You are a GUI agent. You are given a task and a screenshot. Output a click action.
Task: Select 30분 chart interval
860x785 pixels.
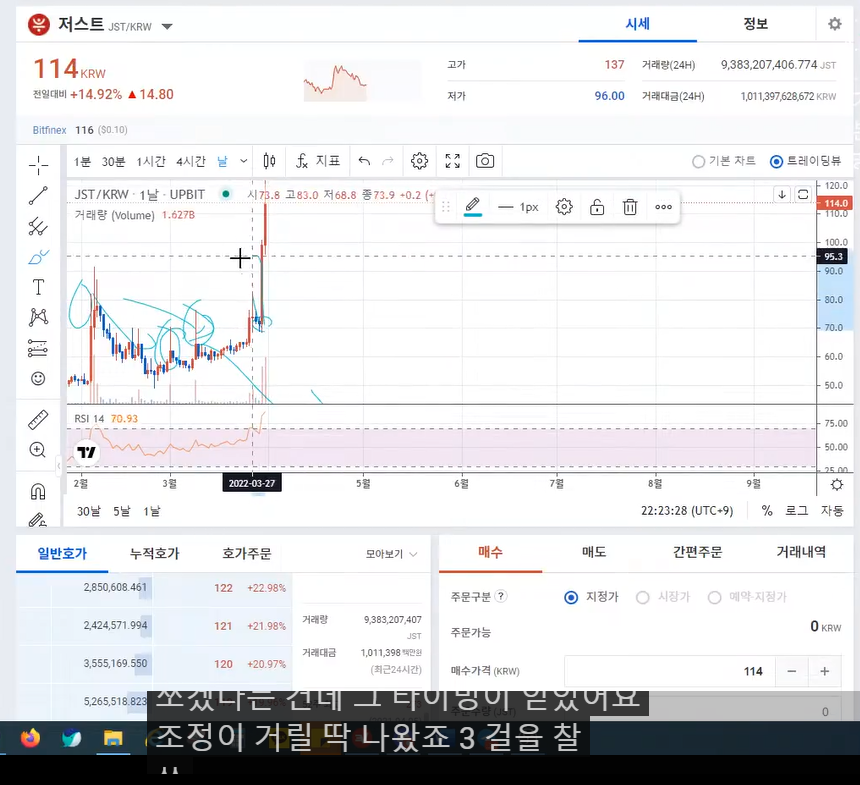[113, 162]
